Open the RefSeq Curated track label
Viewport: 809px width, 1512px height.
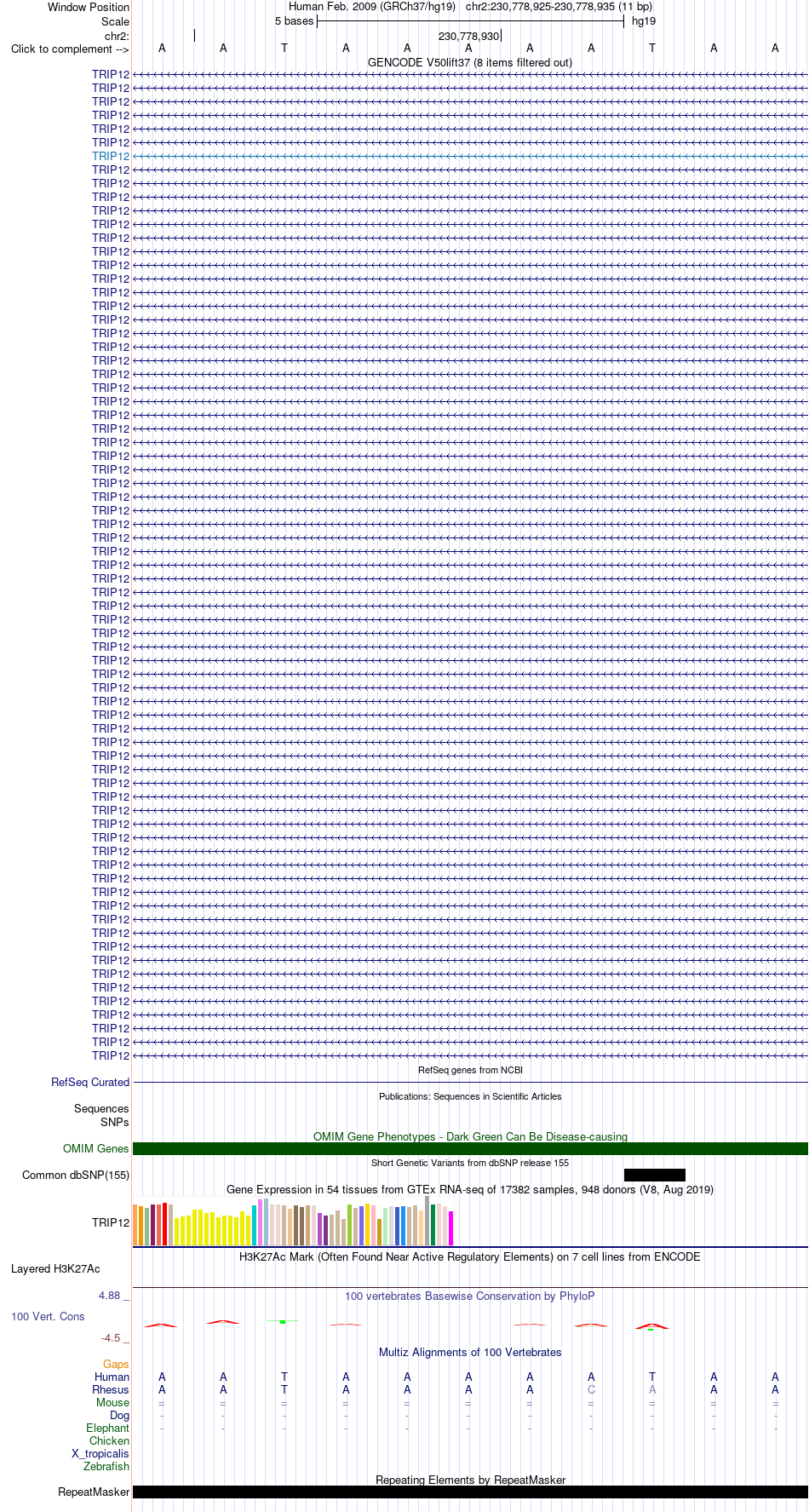tap(90, 1083)
